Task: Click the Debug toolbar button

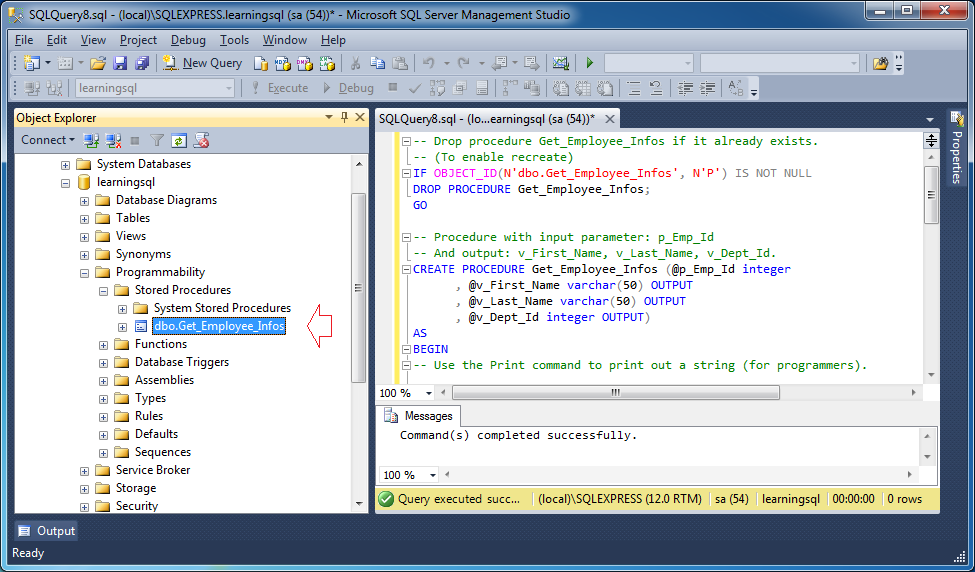Action: point(348,88)
